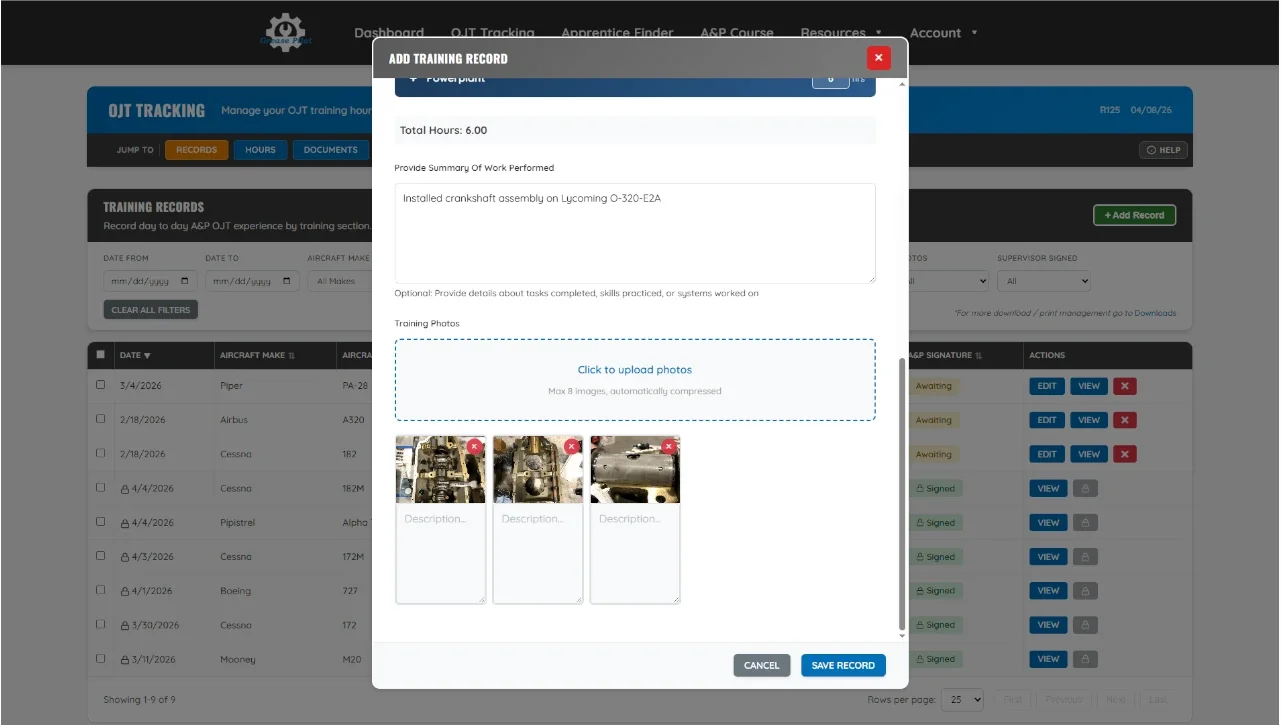Toggle the select-all checkbox in table header
This screenshot has height=725, width=1281.
click(100, 354)
